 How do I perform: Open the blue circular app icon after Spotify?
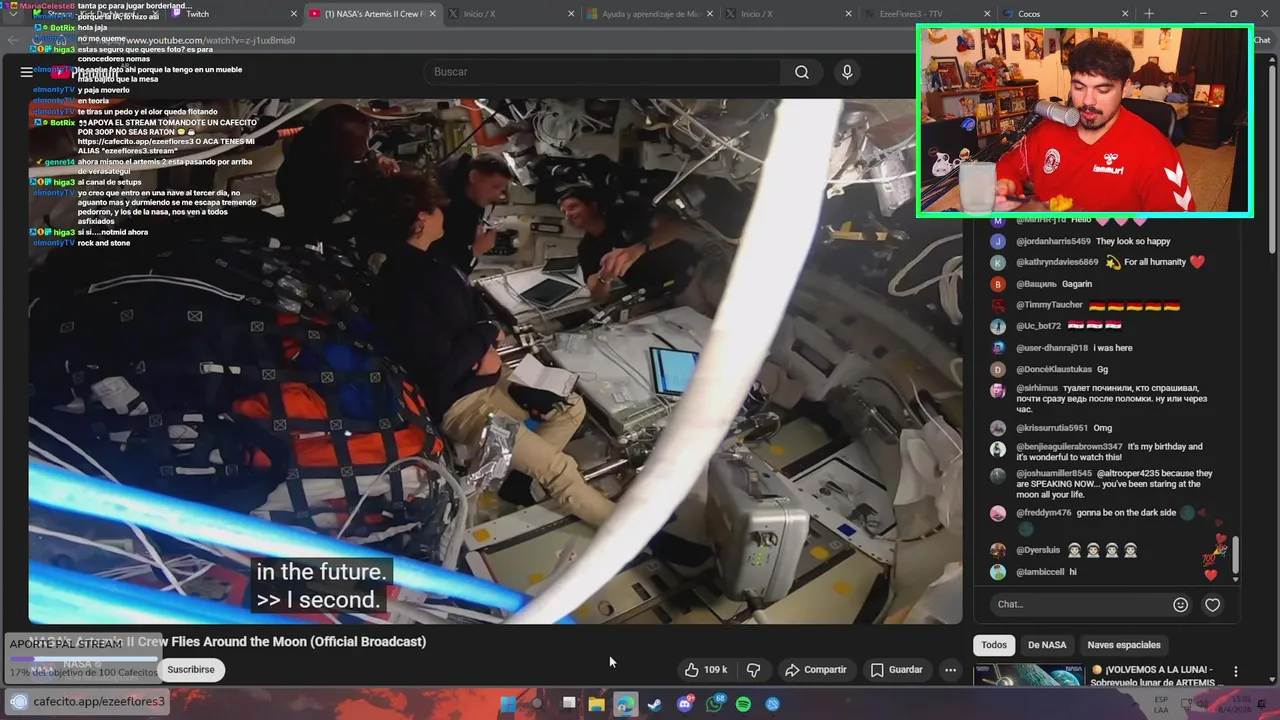[x=772, y=704]
